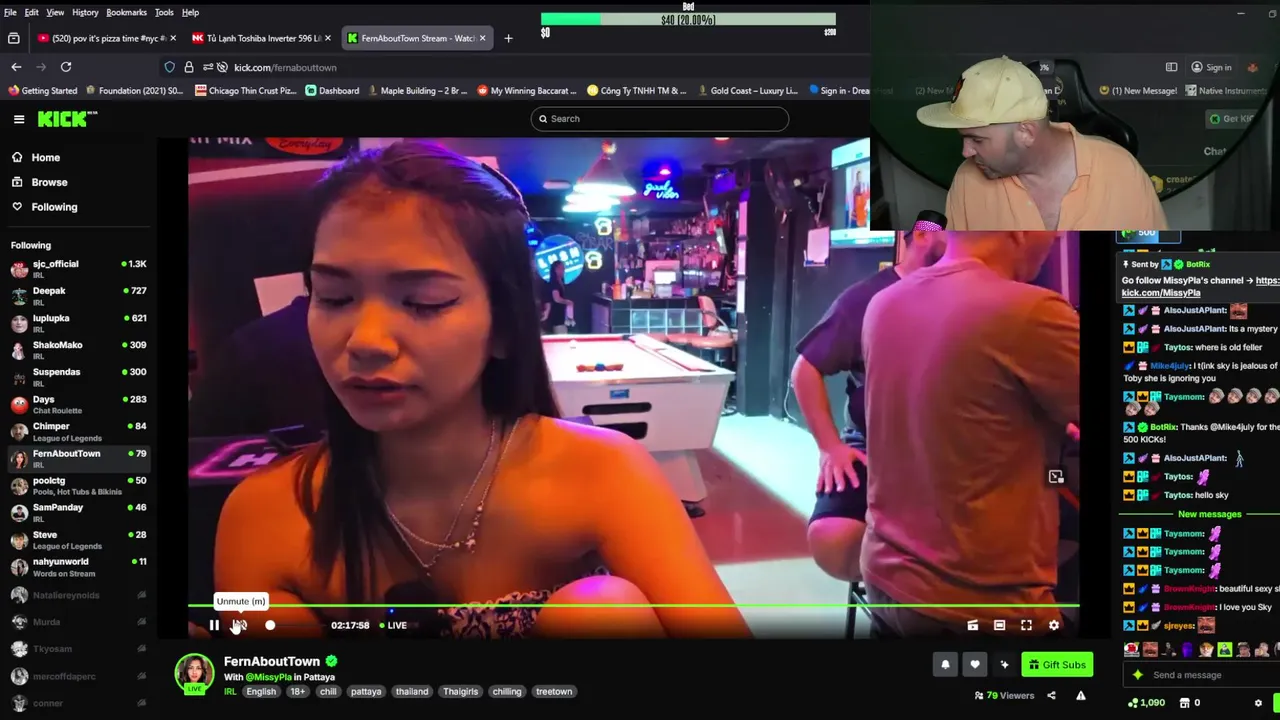Open Following in the sidebar
1280x720 pixels.
point(54,207)
